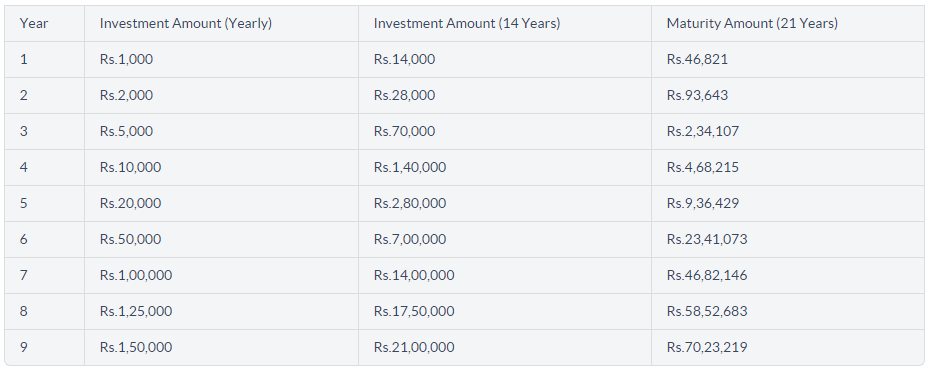Screen dimensions: 933x372
Task: Click the Year column header
Action: pyautogui.click(x=34, y=23)
